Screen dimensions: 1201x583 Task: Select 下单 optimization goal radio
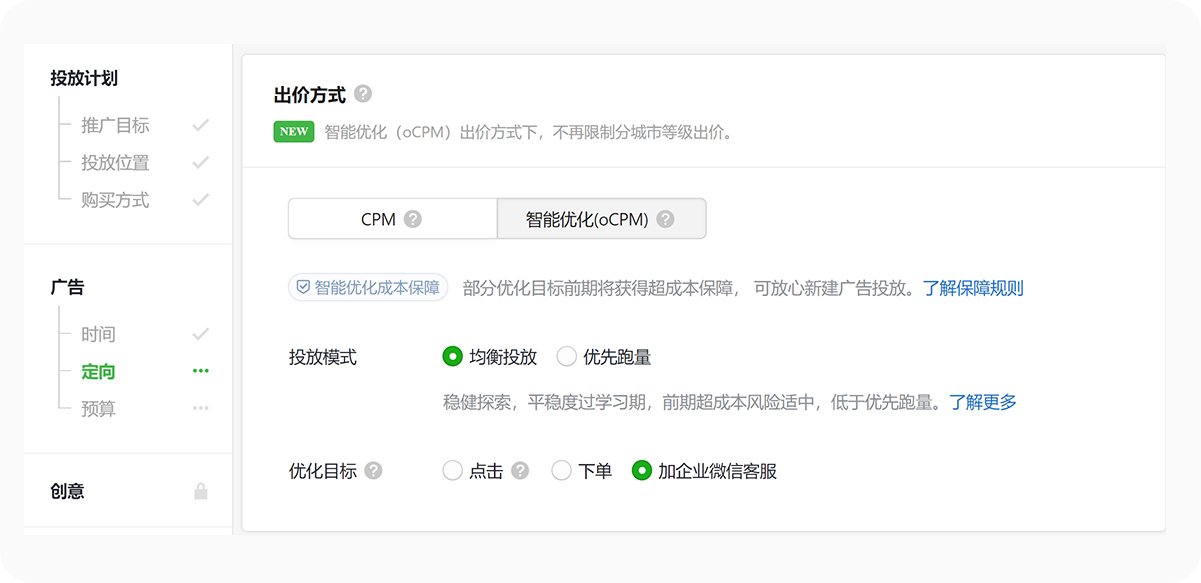(x=561, y=470)
